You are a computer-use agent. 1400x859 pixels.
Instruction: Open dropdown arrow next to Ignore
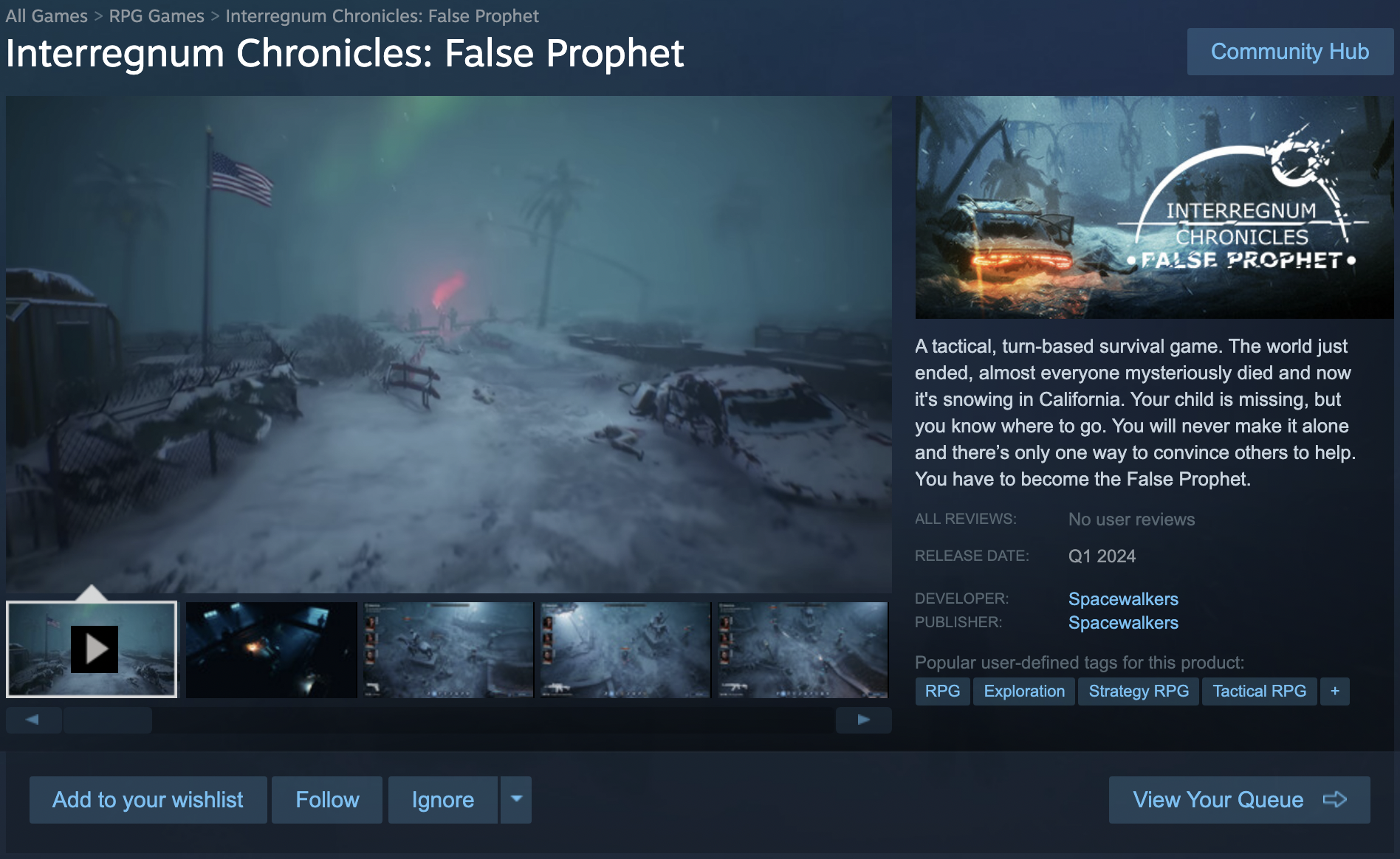516,799
